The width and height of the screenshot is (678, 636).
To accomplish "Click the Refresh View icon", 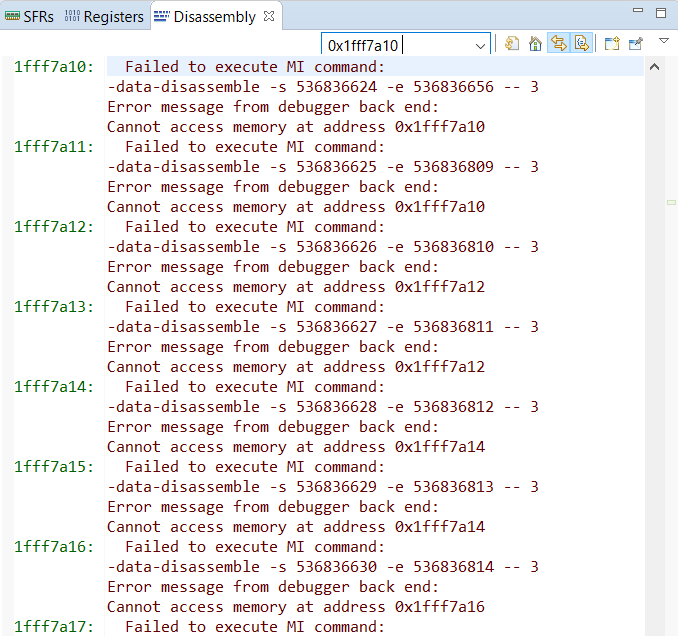I will coord(512,44).
